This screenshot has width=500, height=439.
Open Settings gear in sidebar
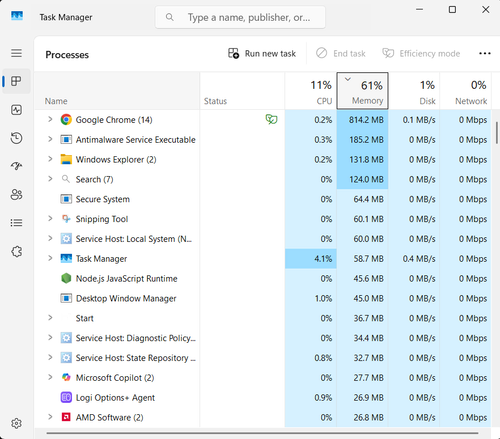click(x=16, y=423)
